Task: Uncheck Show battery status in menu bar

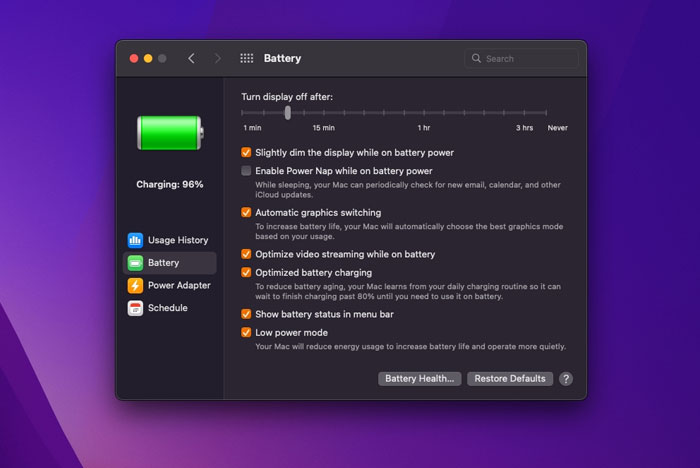Action: point(247,314)
